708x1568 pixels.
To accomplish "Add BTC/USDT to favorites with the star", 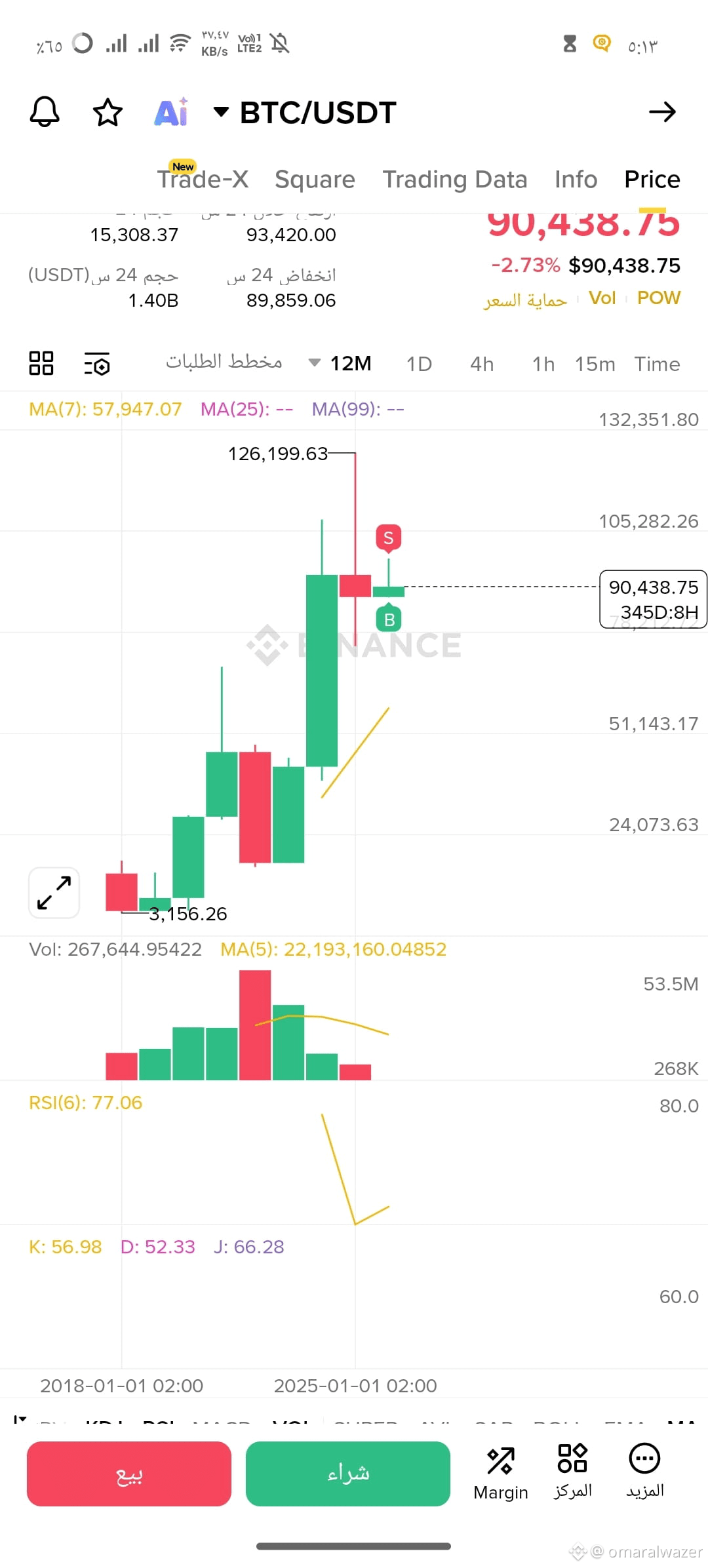I will (x=108, y=112).
